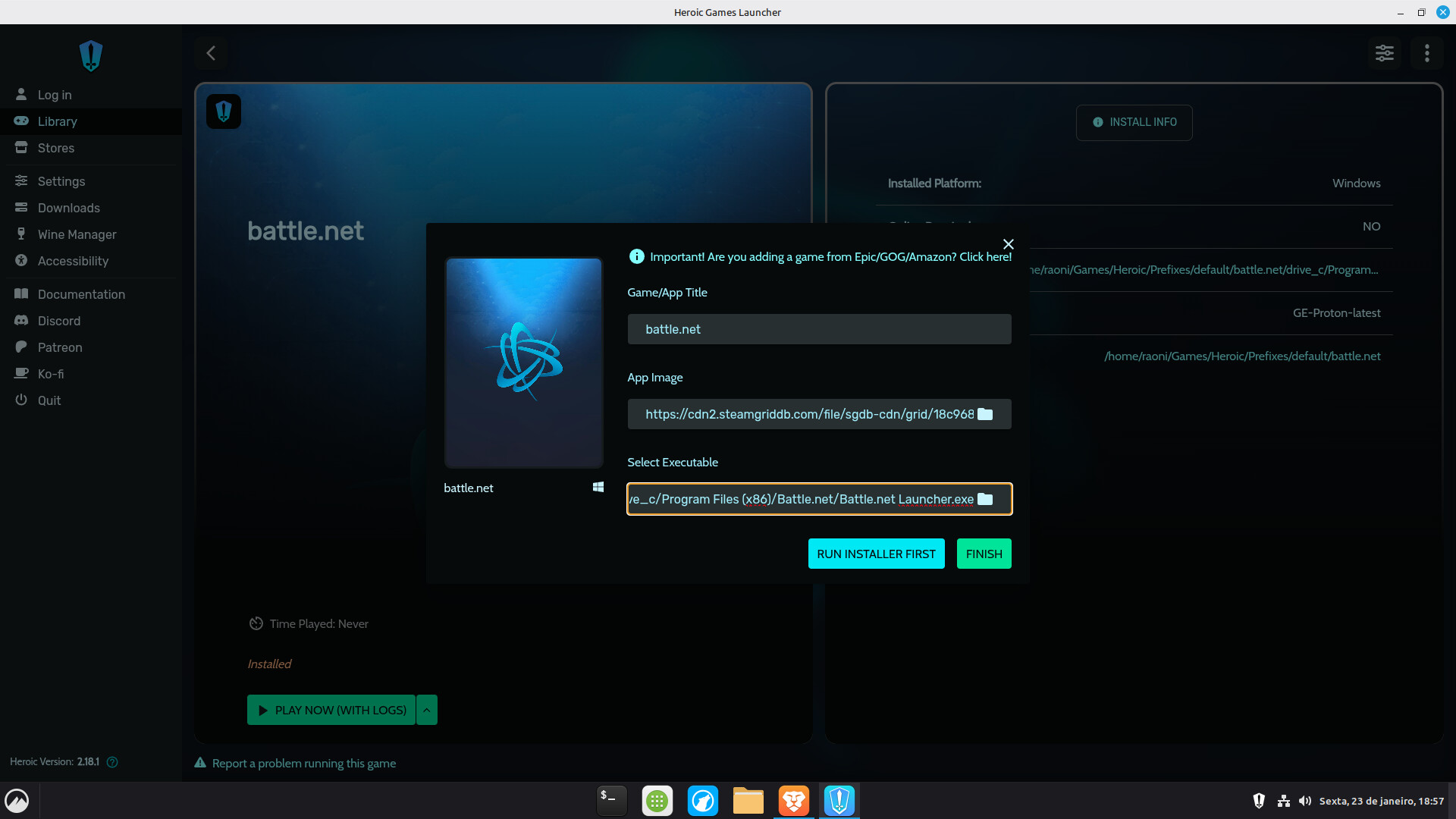Close the edit game dialog
1456x819 pixels.
tap(1008, 244)
